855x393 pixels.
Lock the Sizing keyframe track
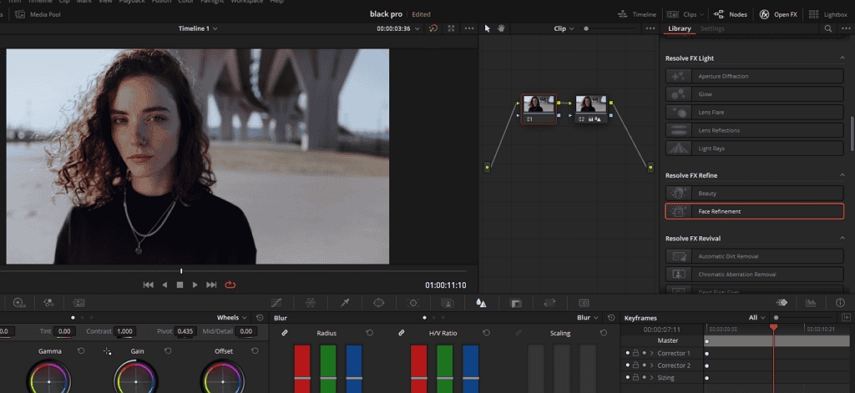[636, 377]
